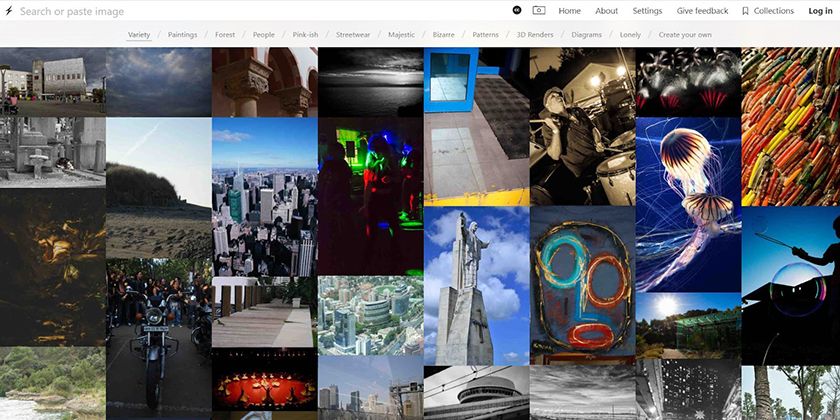Select the Pink-ish category tab

click(x=305, y=34)
